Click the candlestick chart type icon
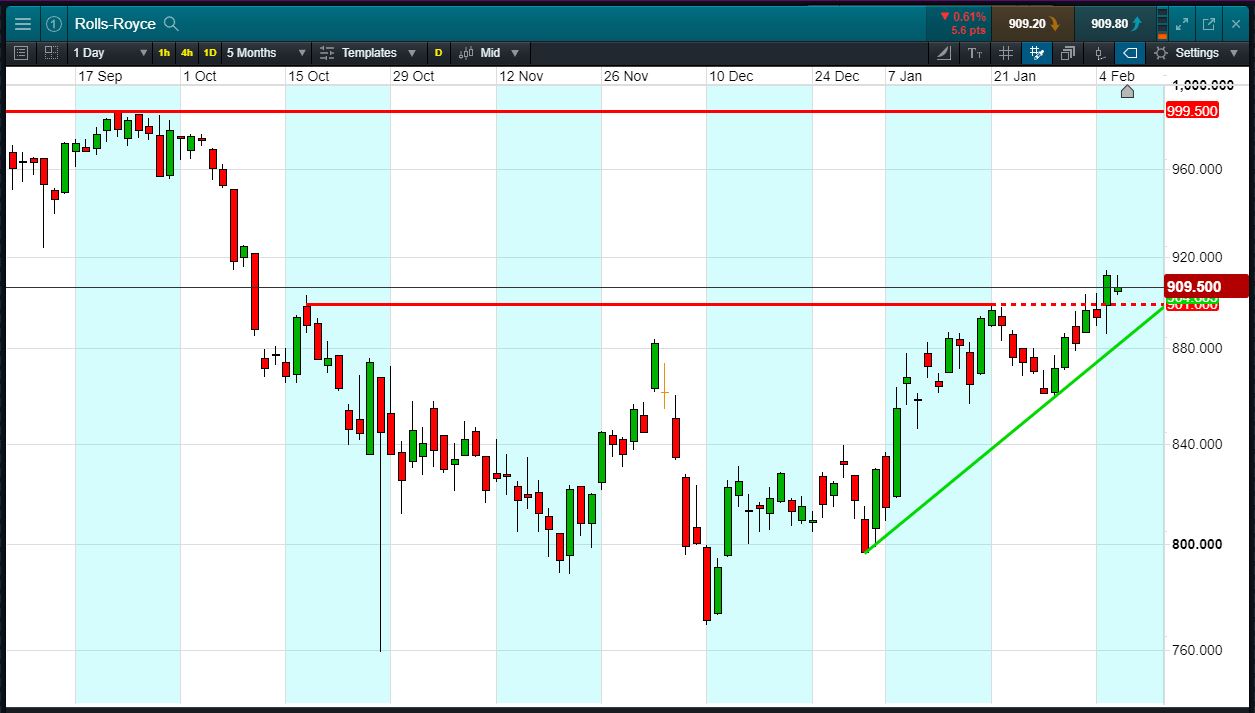Viewport: 1255px width, 713px height. 466,52
